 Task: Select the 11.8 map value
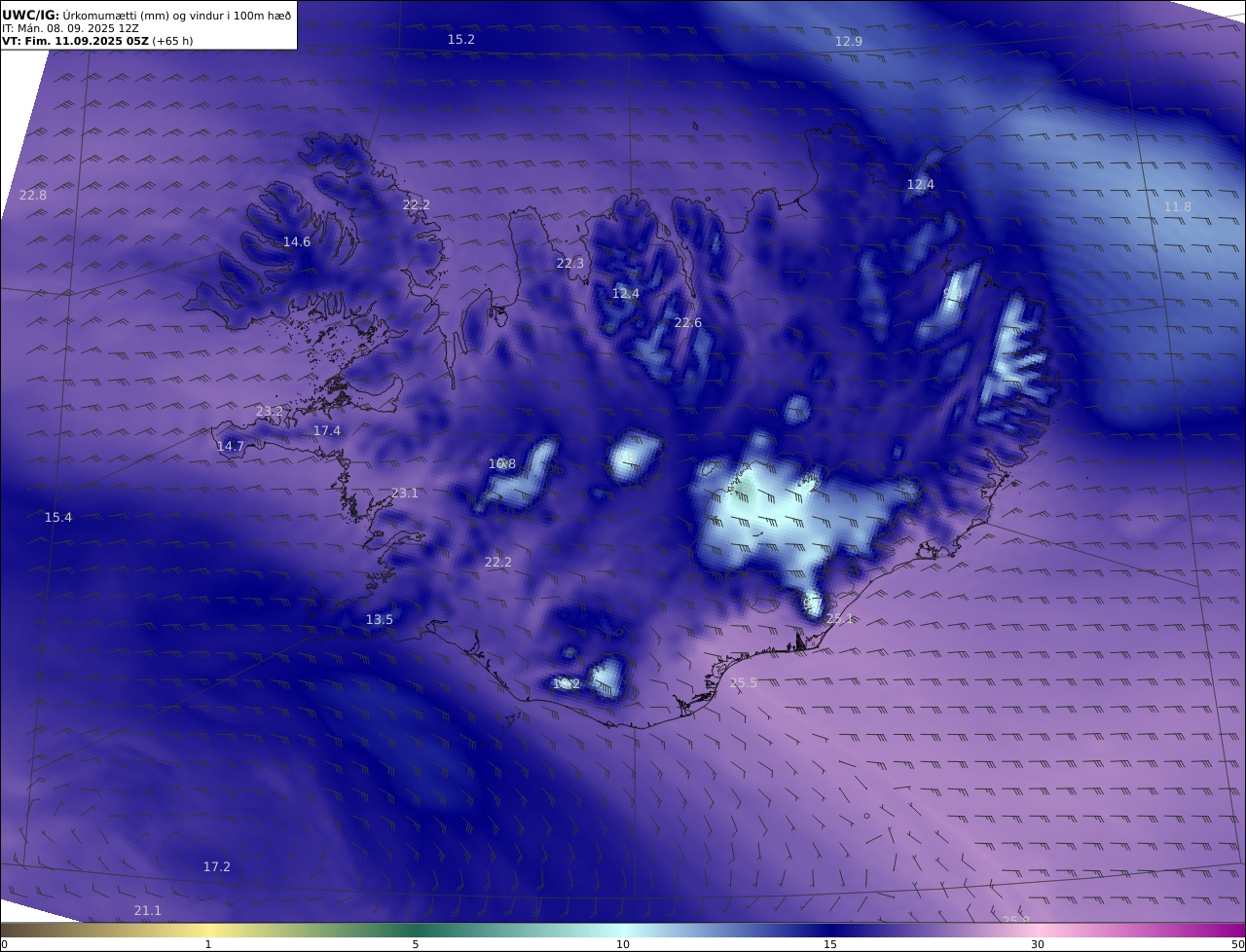(1178, 207)
